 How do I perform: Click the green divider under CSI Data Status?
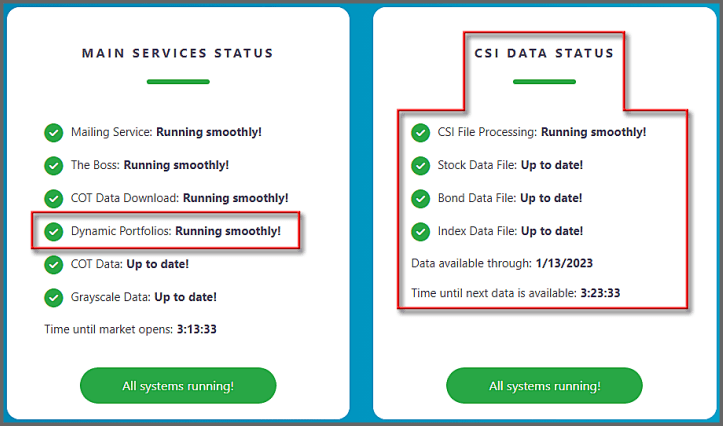[545, 82]
